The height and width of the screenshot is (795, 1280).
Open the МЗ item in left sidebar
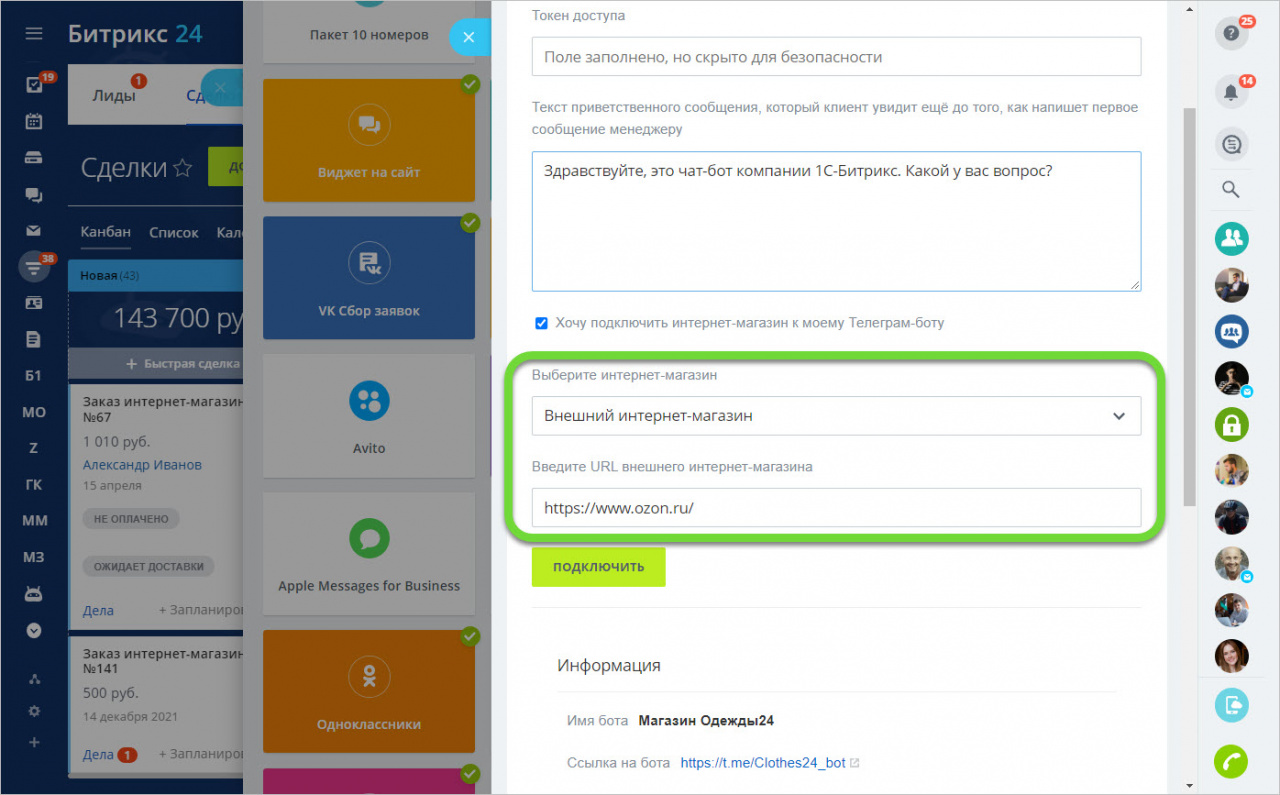(34, 557)
